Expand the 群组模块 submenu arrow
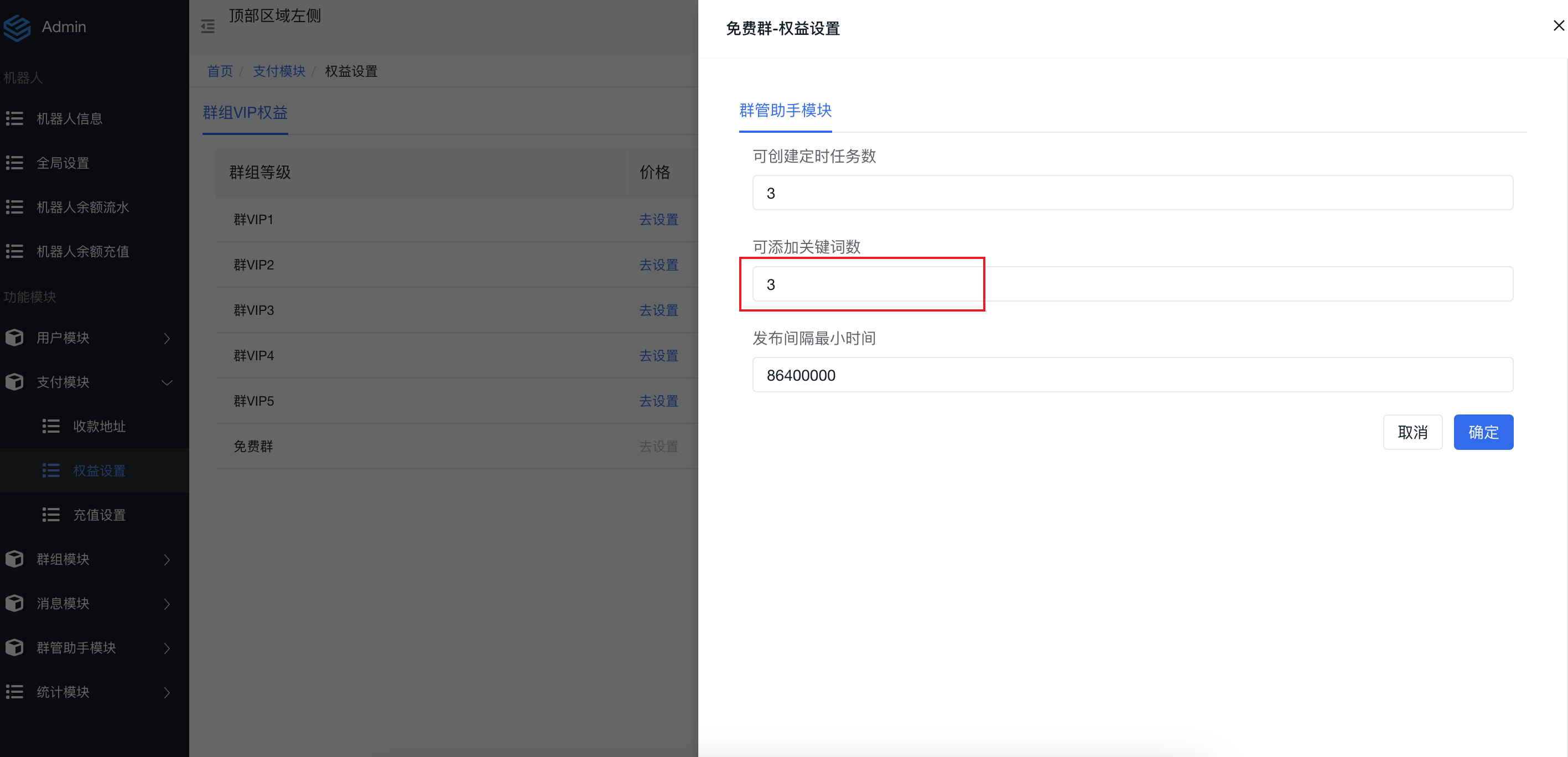Image resolution: width=1568 pixels, height=757 pixels. tap(167, 559)
